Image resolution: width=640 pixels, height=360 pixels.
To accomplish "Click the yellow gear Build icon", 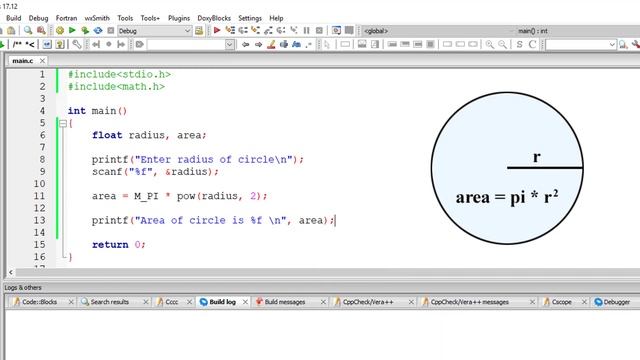I will (x=60, y=31).
